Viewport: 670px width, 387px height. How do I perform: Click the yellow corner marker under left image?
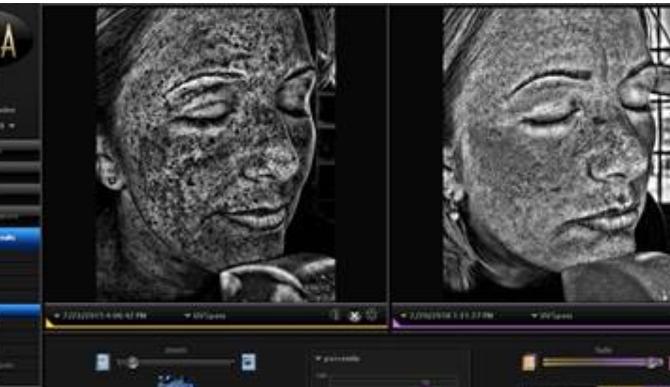50,324
